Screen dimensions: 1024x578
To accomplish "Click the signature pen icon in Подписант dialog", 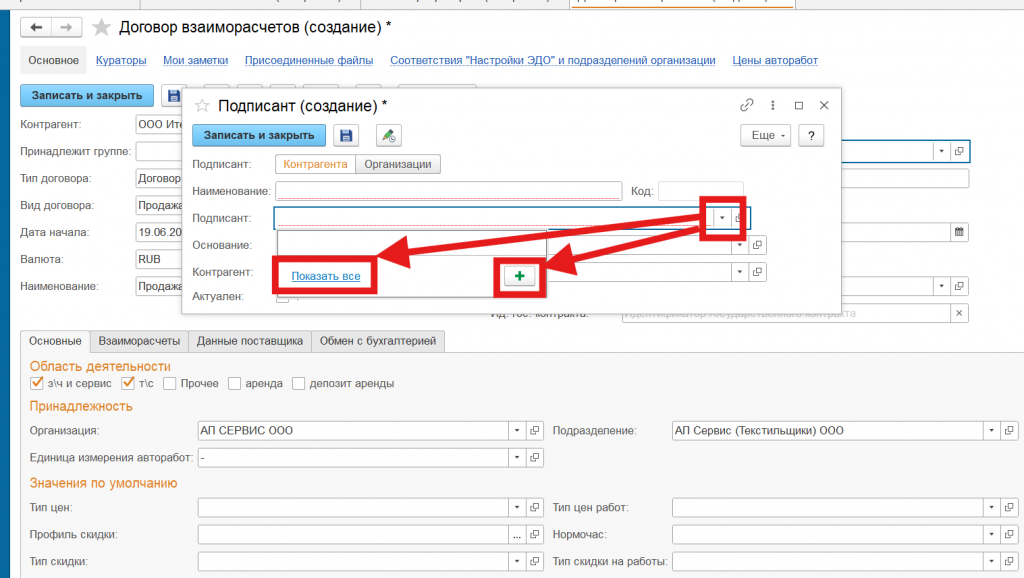I will [388, 135].
